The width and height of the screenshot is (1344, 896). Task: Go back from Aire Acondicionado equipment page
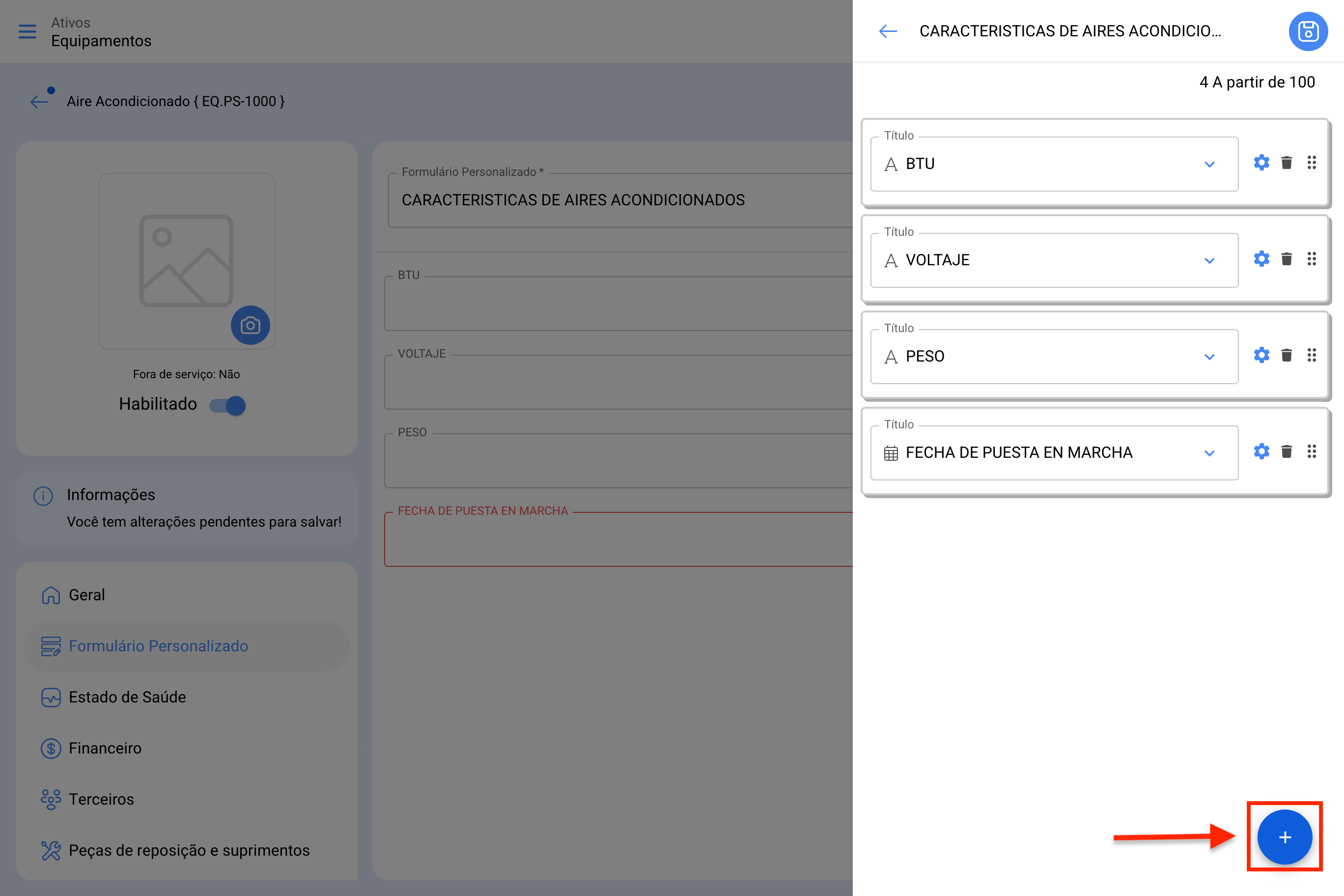[40, 101]
